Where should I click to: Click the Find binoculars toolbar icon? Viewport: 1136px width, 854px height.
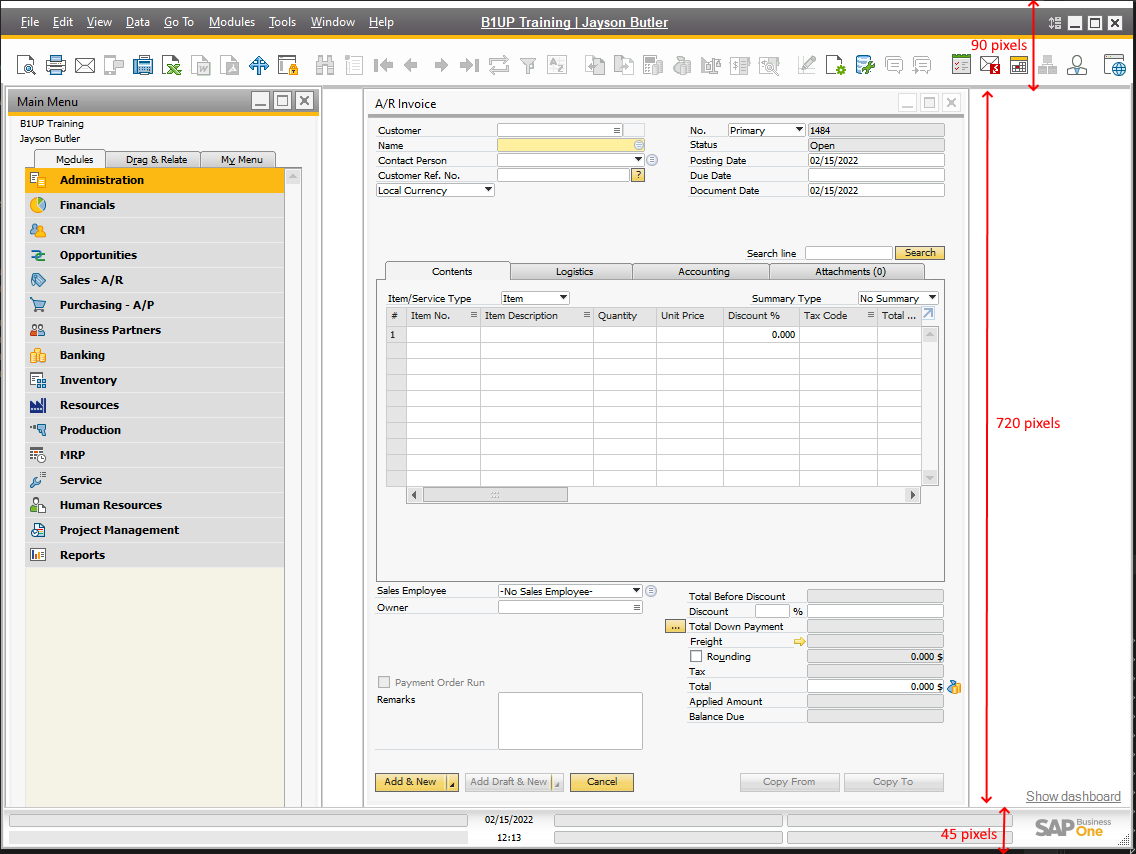click(325, 66)
